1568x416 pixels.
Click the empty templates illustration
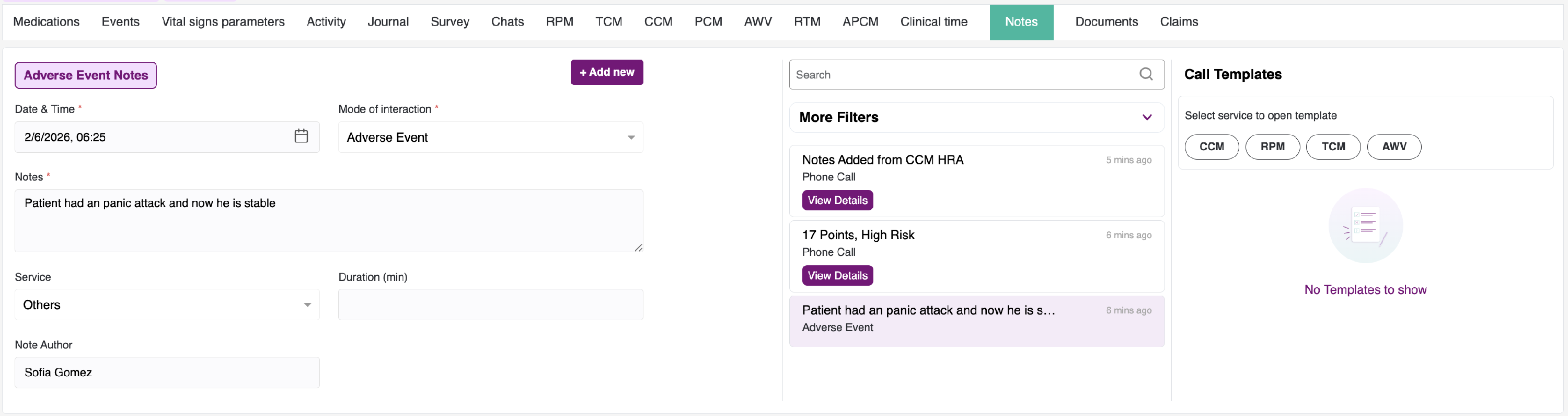point(1365,226)
